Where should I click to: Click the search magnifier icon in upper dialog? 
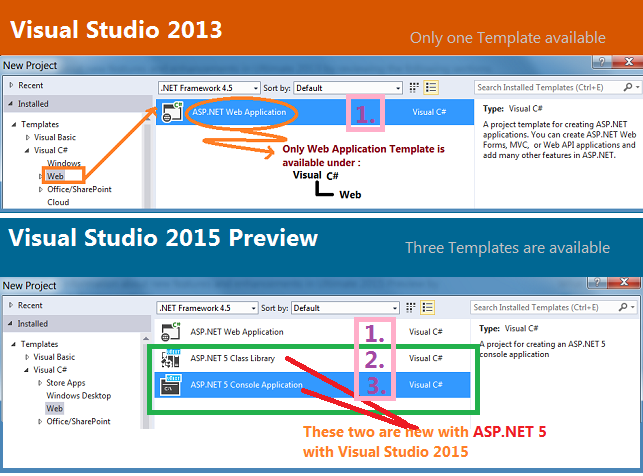click(x=628, y=87)
